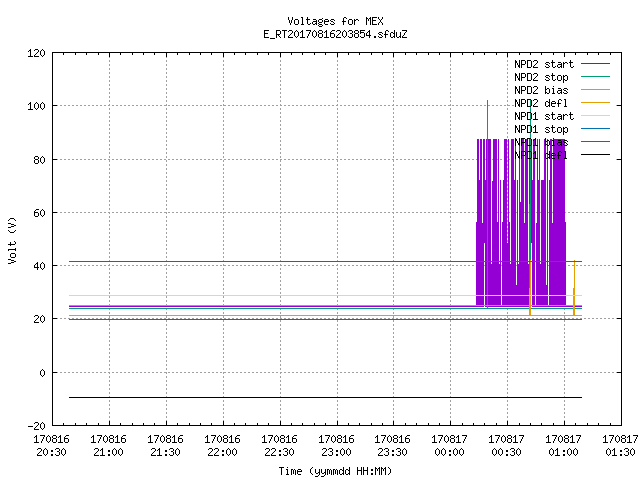This screenshot has height=480, width=640.
Task: Click the time tick 170816 23:30
Action: tap(392, 446)
